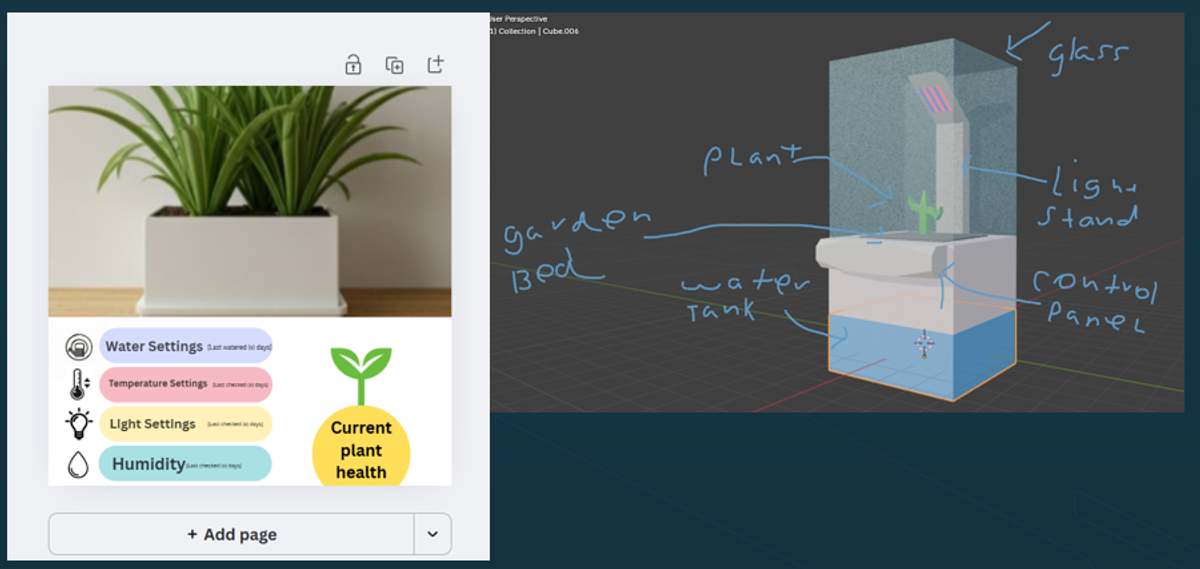
Task: Select the light bulb icon
Action: coord(78,424)
